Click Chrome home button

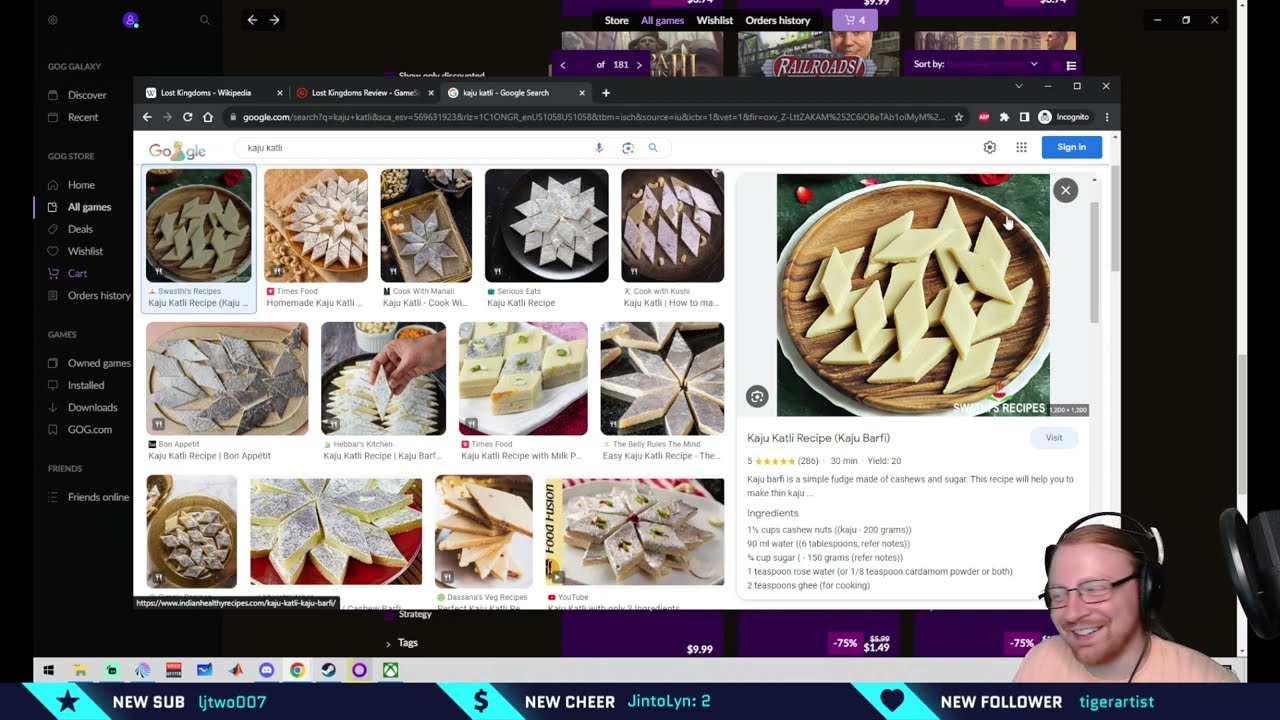pos(208,117)
